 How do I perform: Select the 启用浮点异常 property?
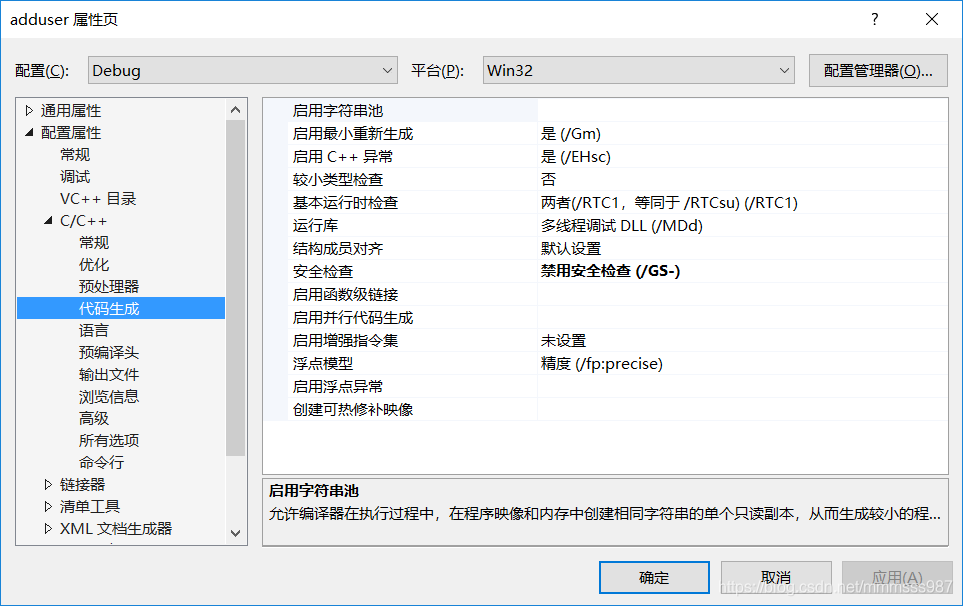coord(338,387)
